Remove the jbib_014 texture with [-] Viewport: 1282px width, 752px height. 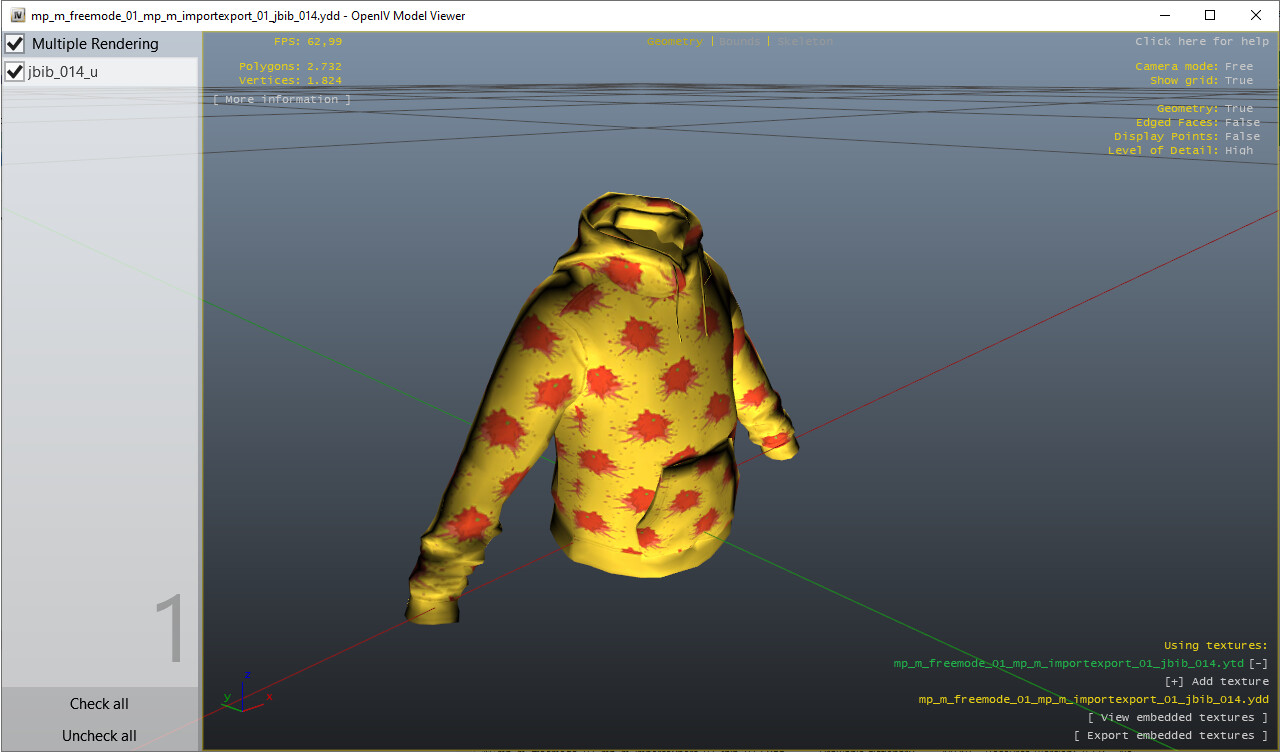click(1258, 663)
